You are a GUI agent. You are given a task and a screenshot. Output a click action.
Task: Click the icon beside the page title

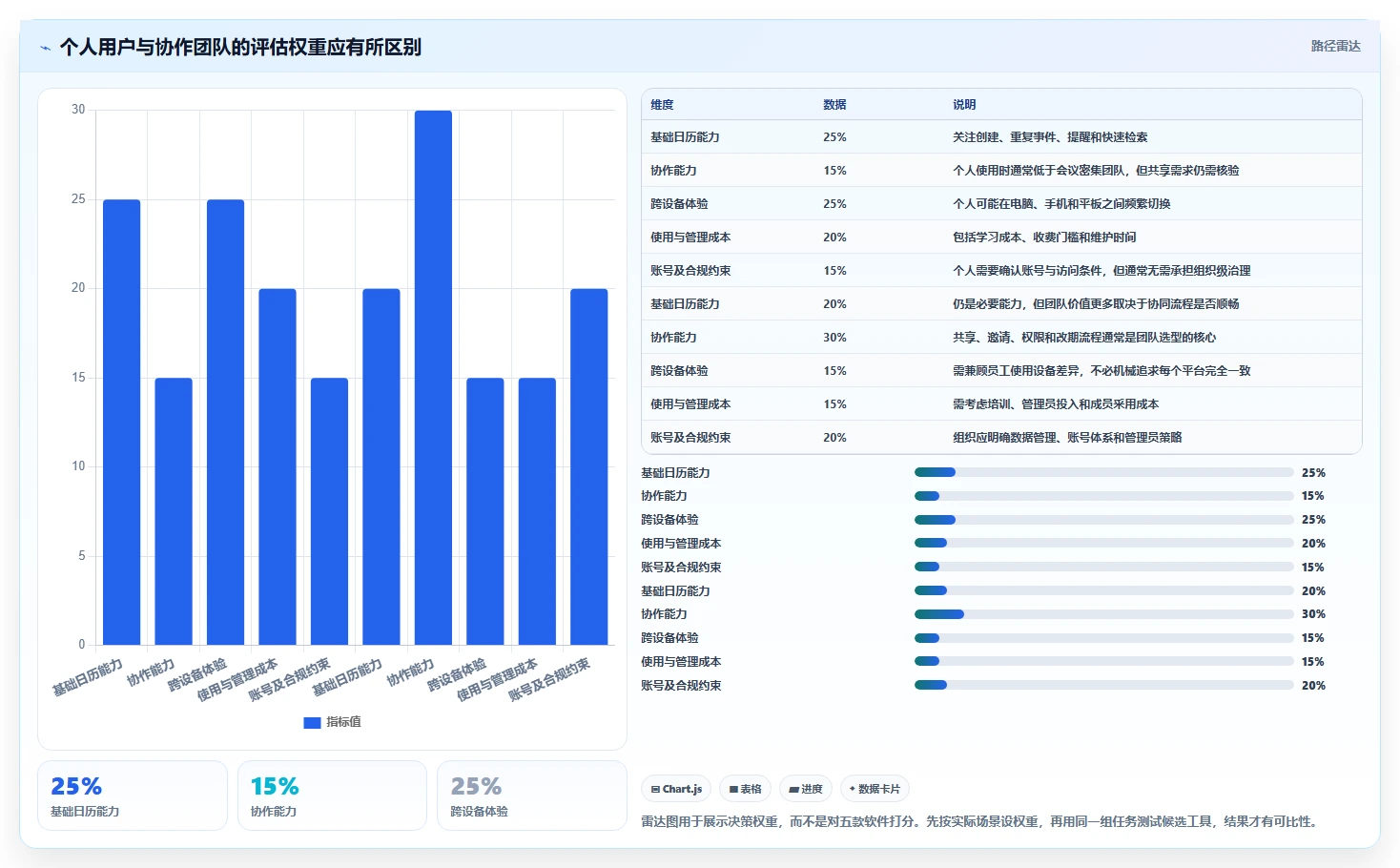(x=45, y=48)
